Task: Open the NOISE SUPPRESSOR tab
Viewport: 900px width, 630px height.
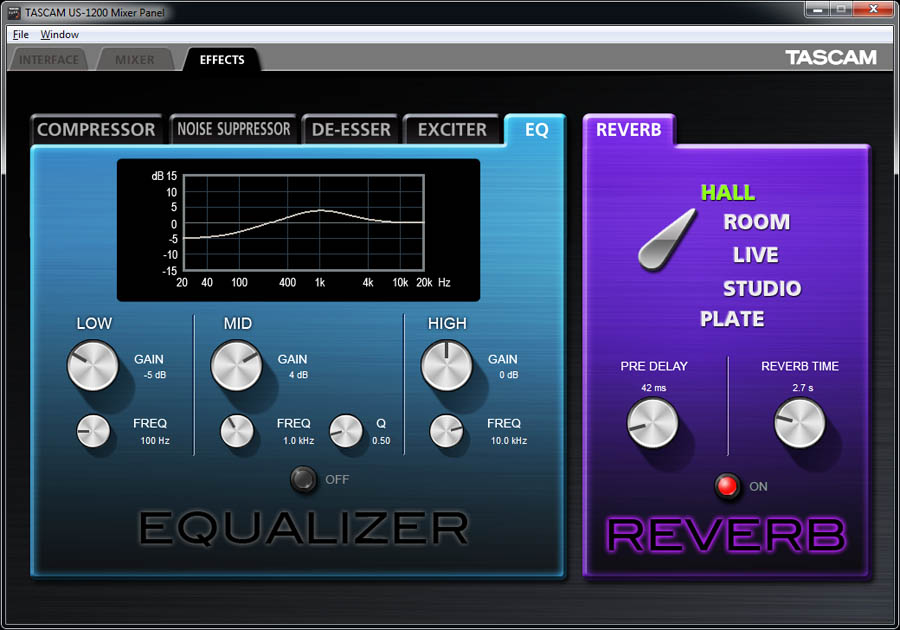Action: click(233, 130)
